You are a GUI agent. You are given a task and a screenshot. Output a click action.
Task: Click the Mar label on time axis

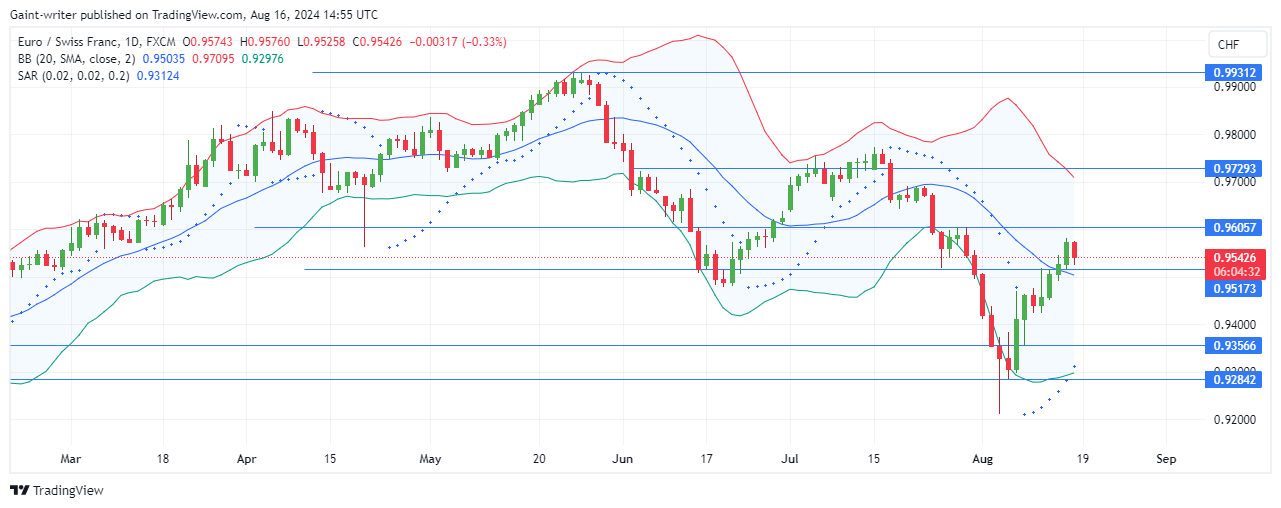(x=71, y=459)
